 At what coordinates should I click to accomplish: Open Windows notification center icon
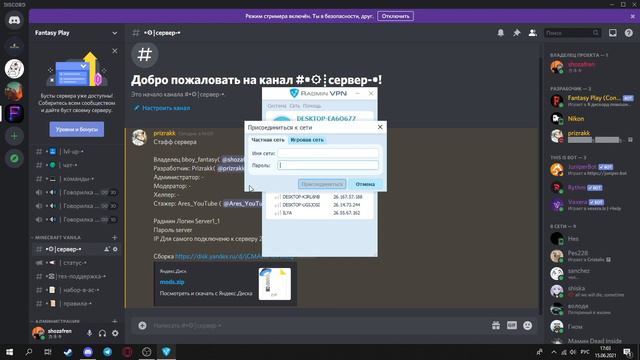coord(628,352)
